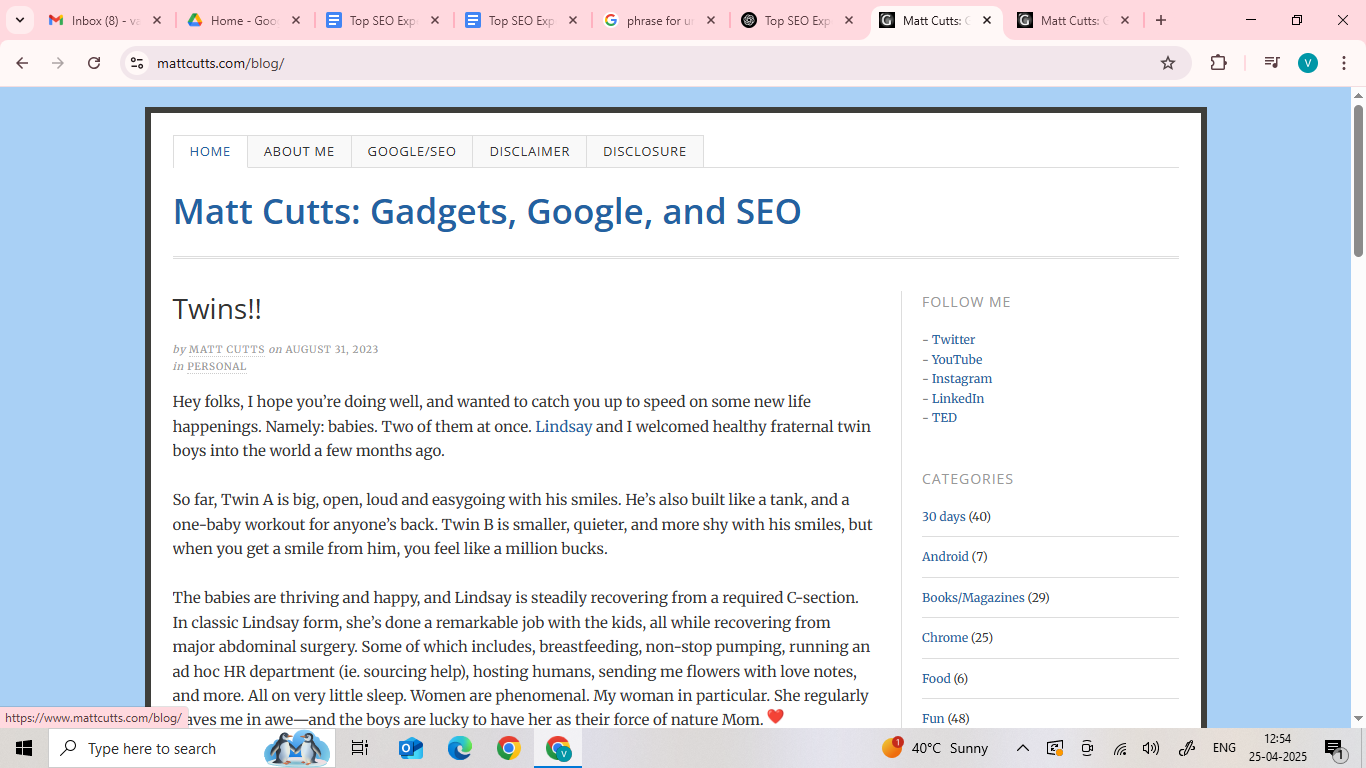
Task: Open the Chrome profile avatar V
Action: 1308,63
